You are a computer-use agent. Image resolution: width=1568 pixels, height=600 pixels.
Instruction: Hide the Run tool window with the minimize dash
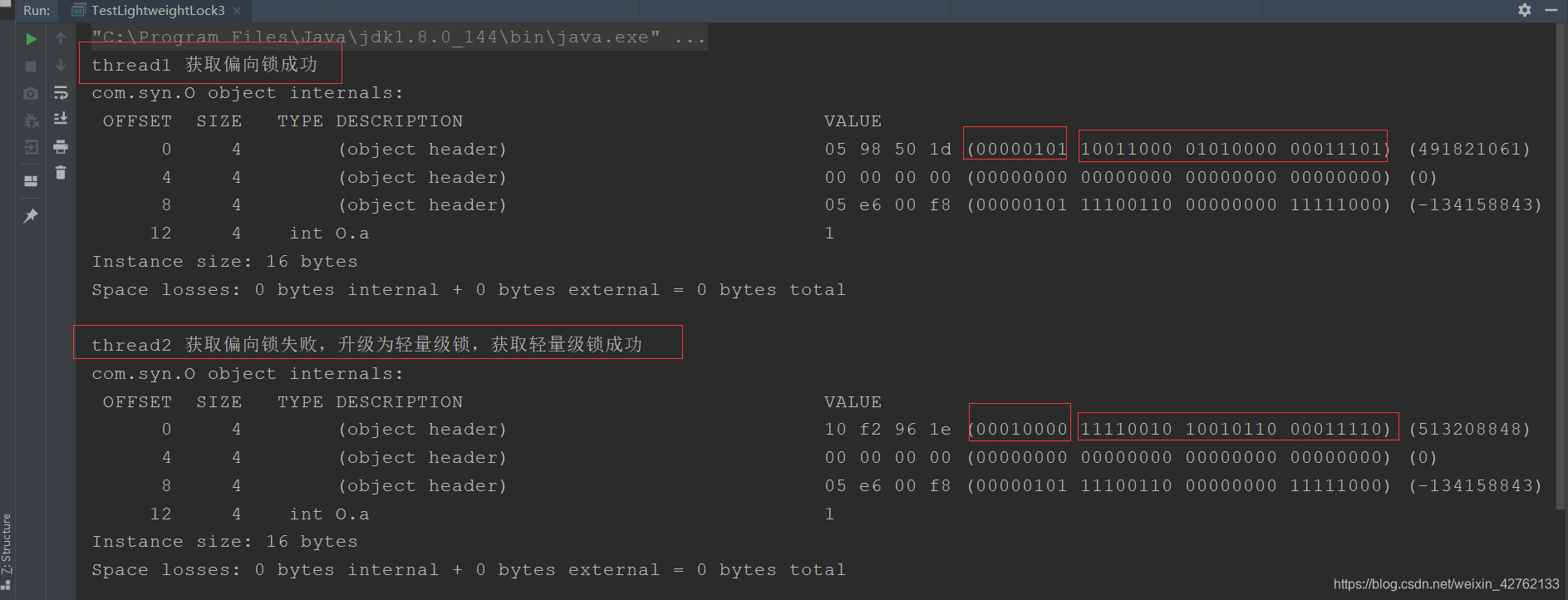pos(1551,10)
